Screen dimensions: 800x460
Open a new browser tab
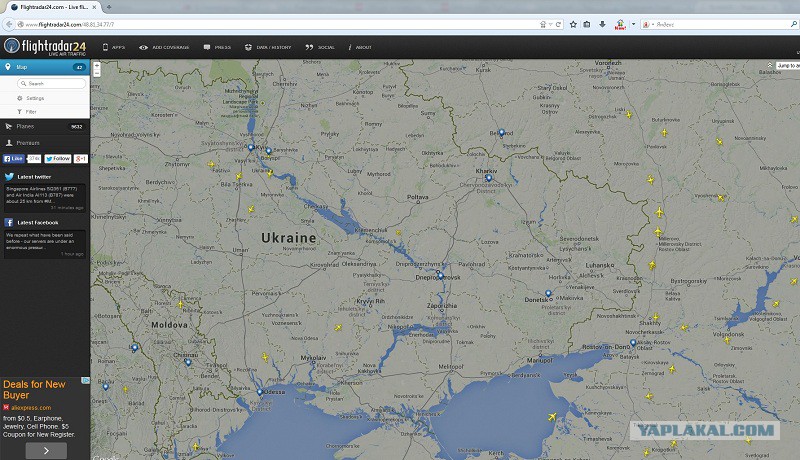109,7
